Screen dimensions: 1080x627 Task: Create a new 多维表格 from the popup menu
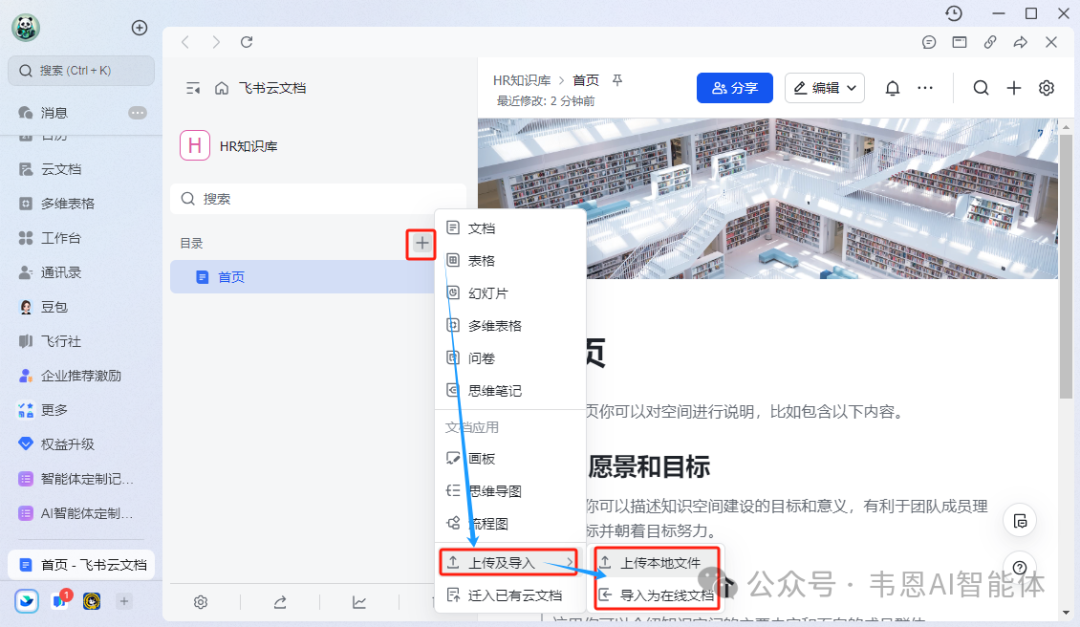pyautogui.click(x=510, y=325)
